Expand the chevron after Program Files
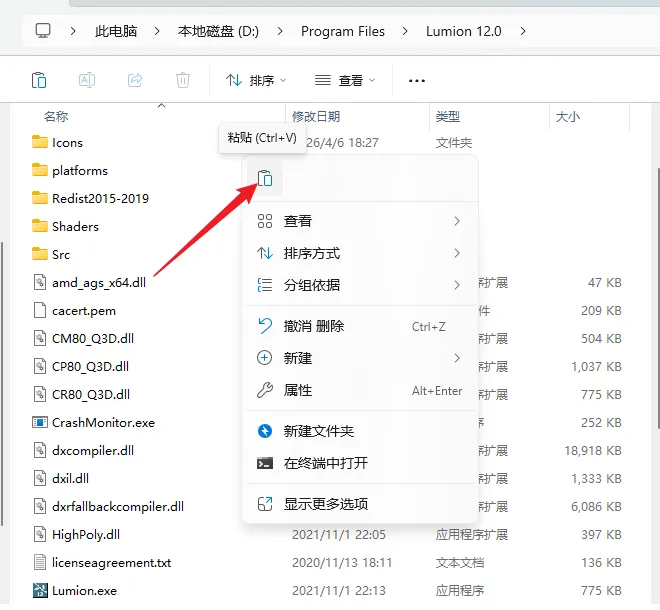The width and height of the screenshot is (660, 610). [405, 31]
